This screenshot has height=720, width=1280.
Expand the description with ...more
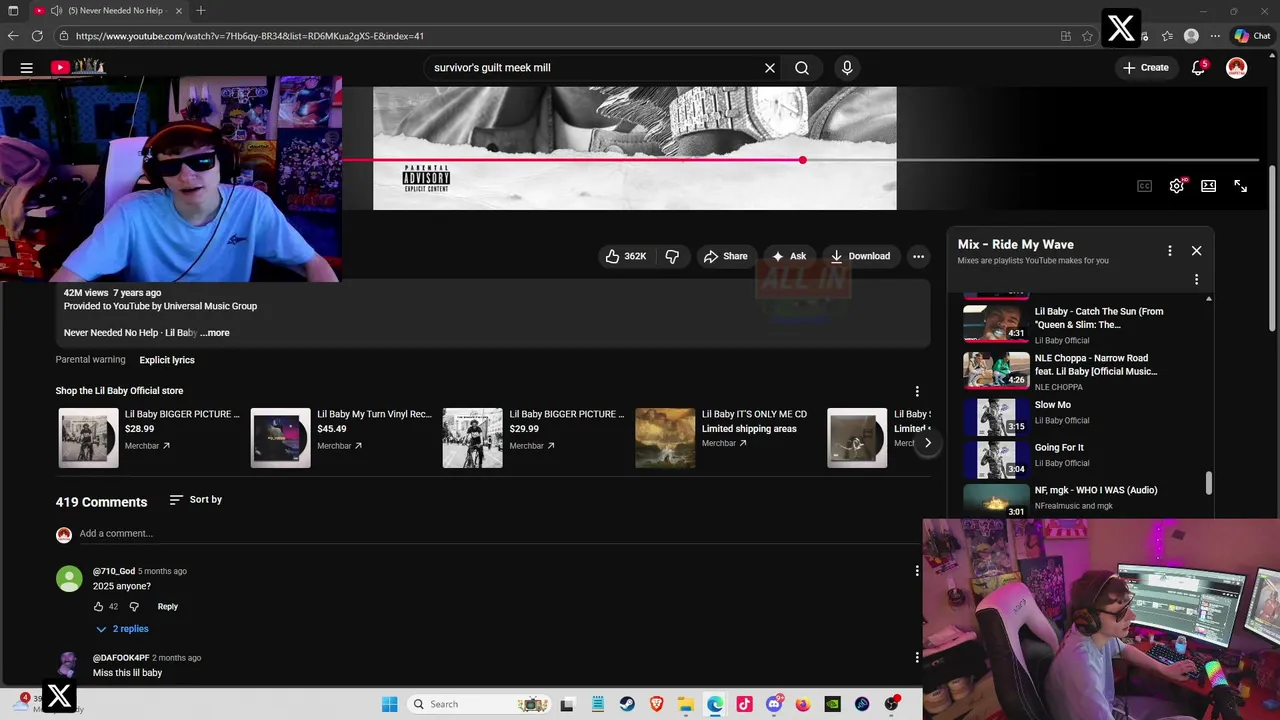point(215,333)
